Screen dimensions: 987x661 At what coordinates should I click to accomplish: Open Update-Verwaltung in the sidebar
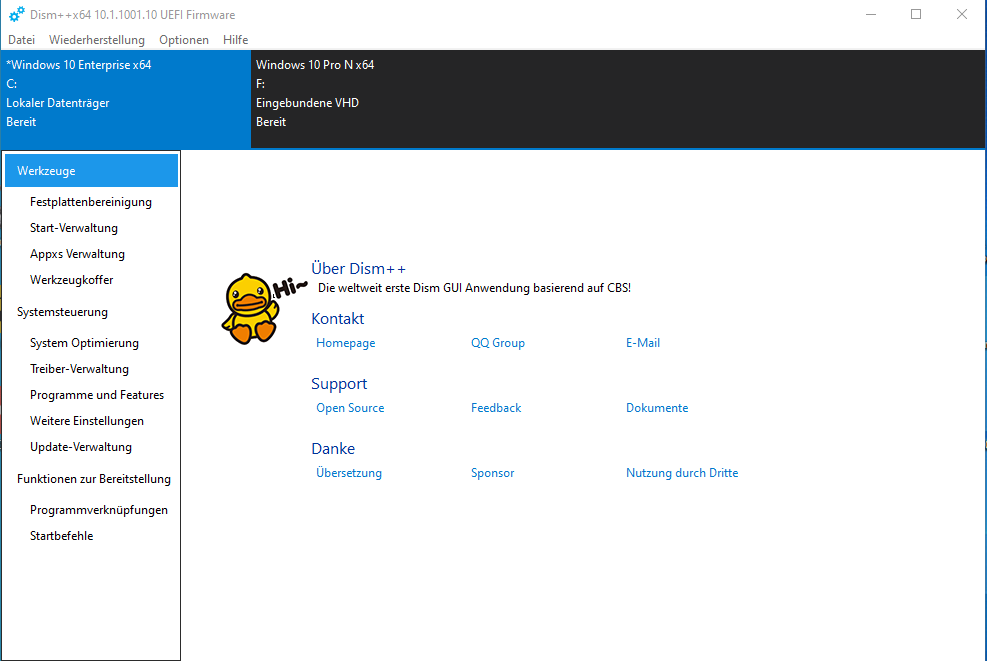[81, 447]
